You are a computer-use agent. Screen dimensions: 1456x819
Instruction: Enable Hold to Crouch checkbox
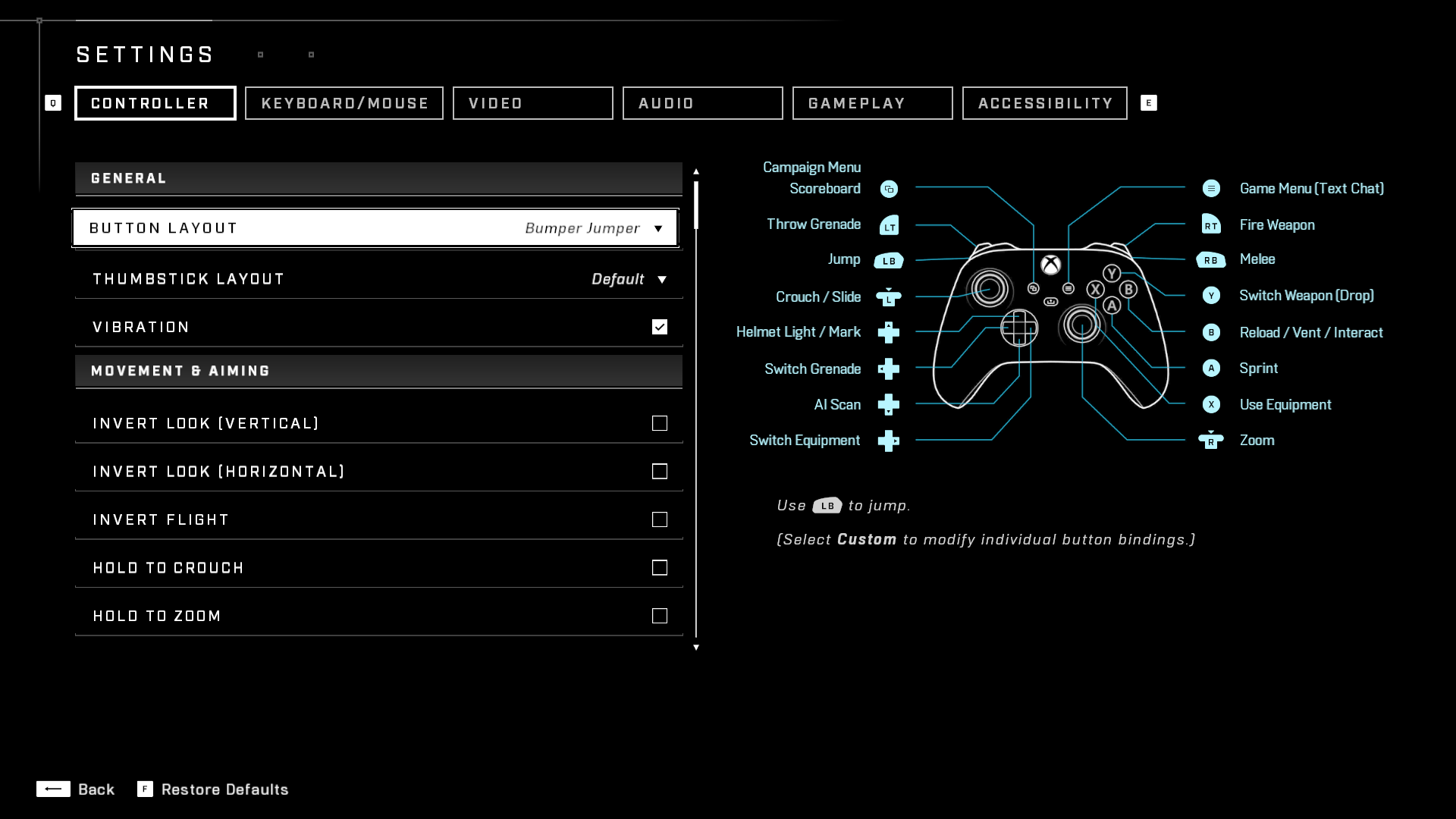pos(660,568)
